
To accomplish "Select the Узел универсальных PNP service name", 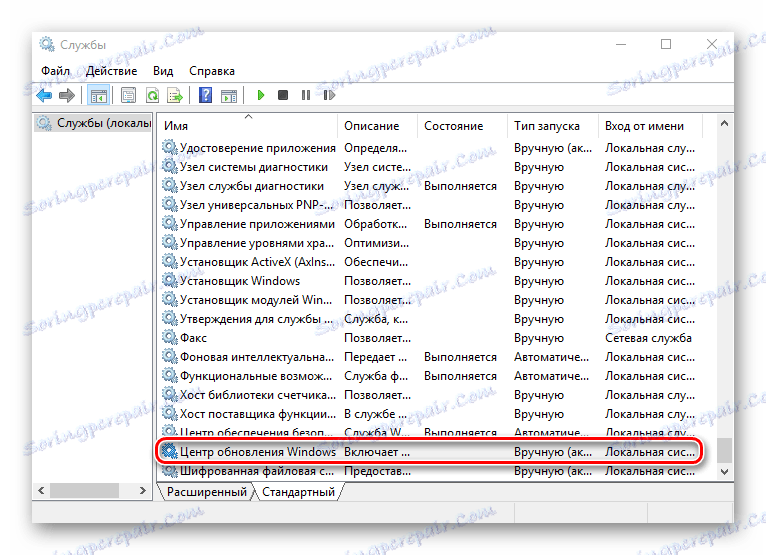I will coord(256,205).
